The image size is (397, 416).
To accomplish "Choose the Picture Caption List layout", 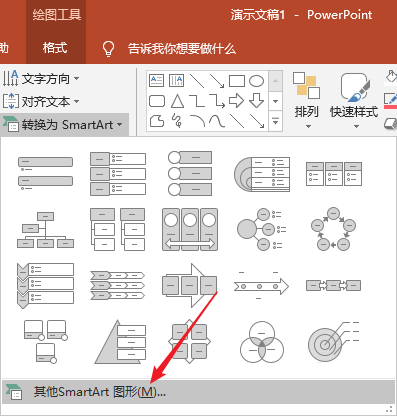I will click(46, 342).
